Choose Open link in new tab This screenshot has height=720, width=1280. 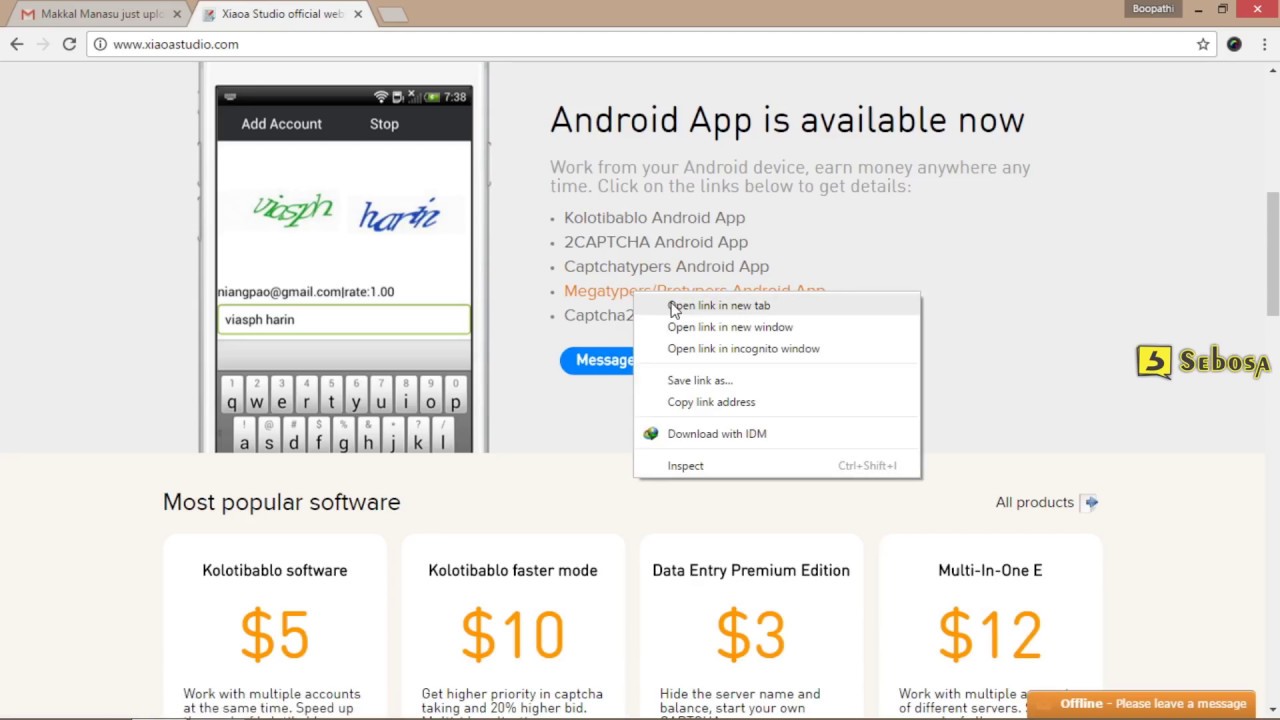[x=777, y=305]
